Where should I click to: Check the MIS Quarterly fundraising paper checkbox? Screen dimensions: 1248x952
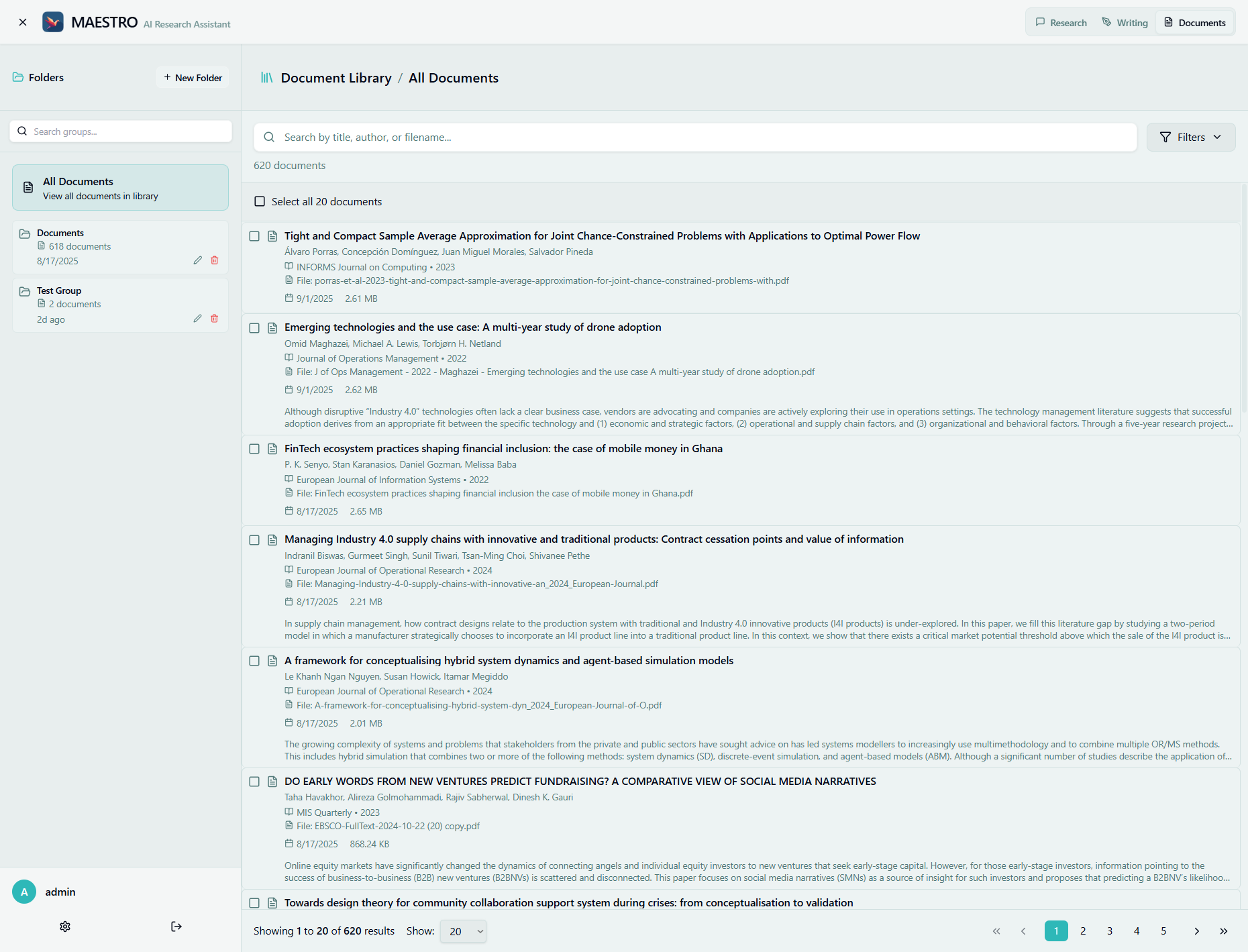point(254,782)
